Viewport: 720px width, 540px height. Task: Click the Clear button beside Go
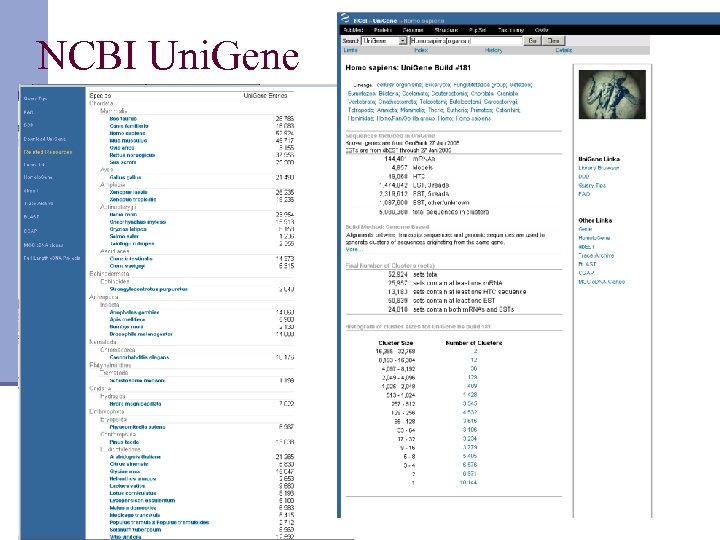[x=553, y=41]
